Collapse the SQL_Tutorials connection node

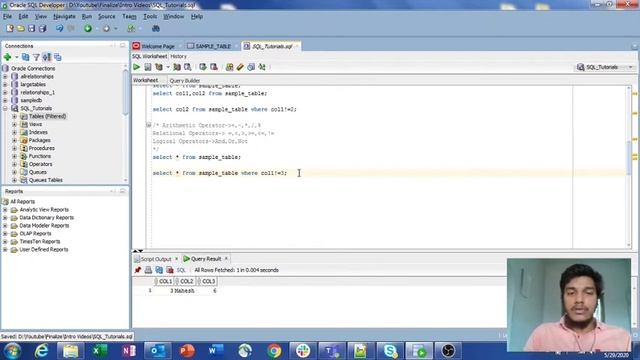point(5,108)
